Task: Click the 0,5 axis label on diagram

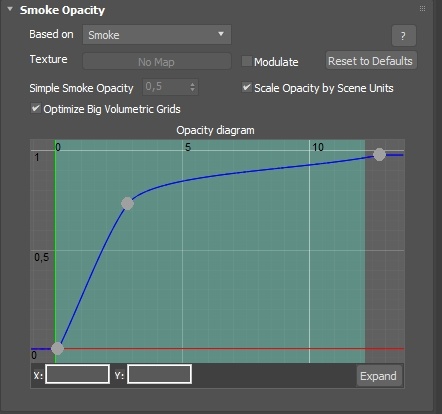Action: (42, 257)
